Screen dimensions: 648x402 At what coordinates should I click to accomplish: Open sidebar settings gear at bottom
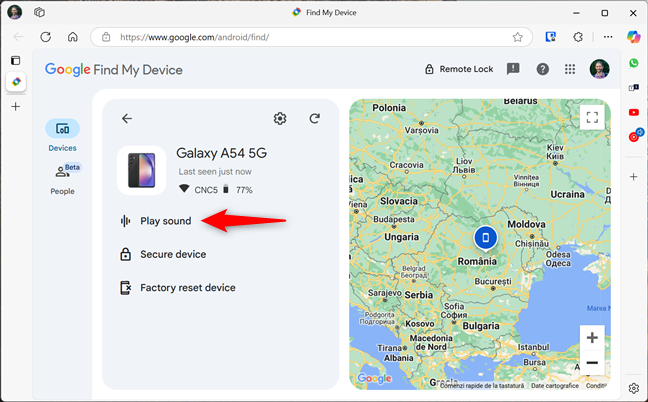click(x=634, y=388)
